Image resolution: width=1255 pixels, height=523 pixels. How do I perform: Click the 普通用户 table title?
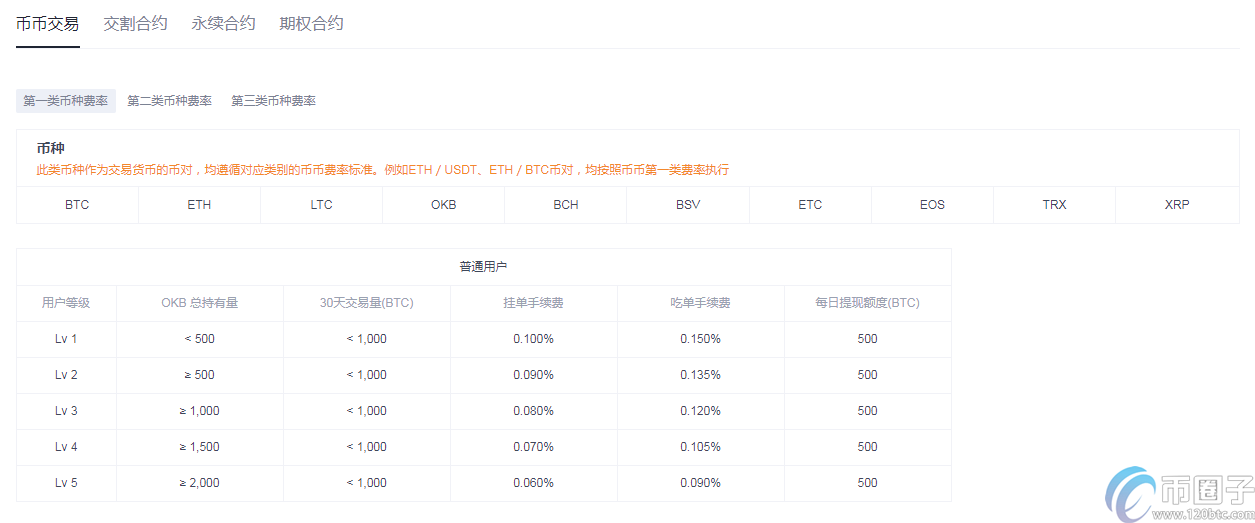point(483,267)
